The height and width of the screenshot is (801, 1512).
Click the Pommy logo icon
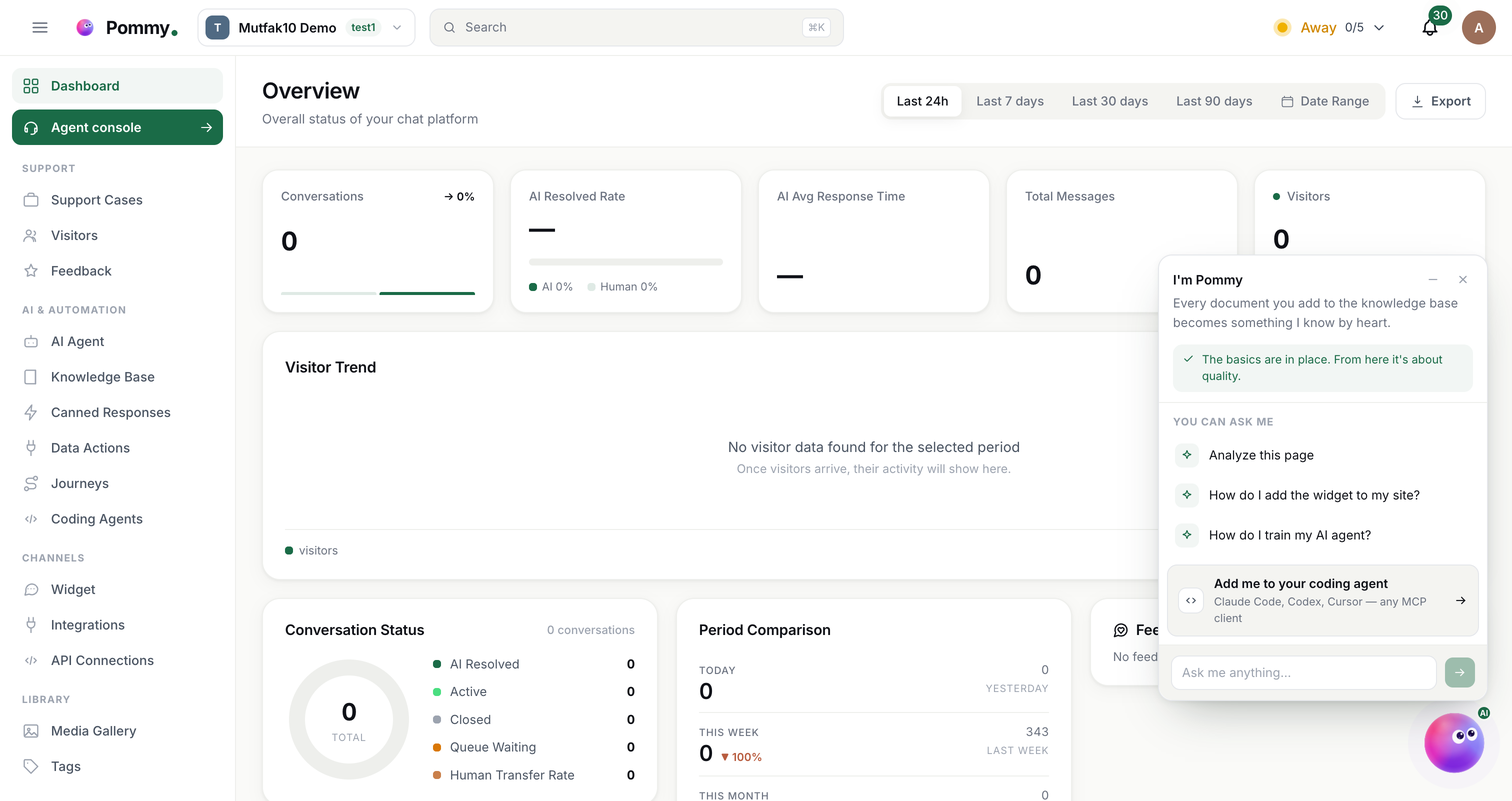(85, 28)
